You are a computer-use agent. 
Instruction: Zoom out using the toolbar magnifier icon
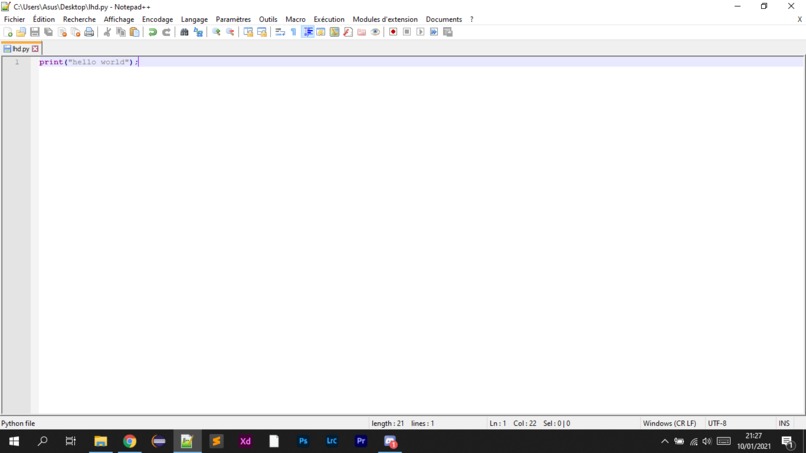(230, 32)
